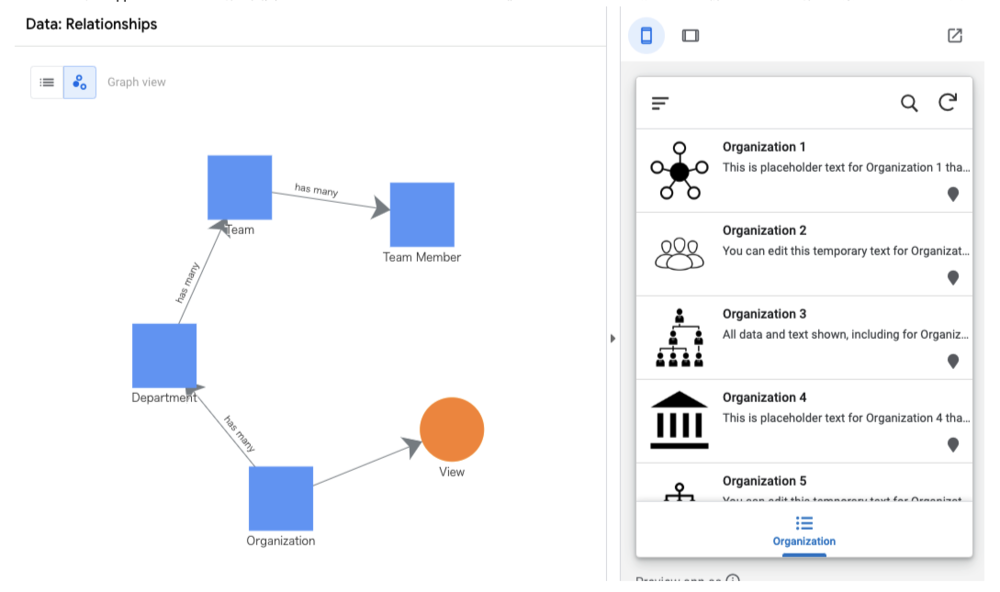Open Organization 2 list row
The image size is (1000, 592).
tap(804, 254)
